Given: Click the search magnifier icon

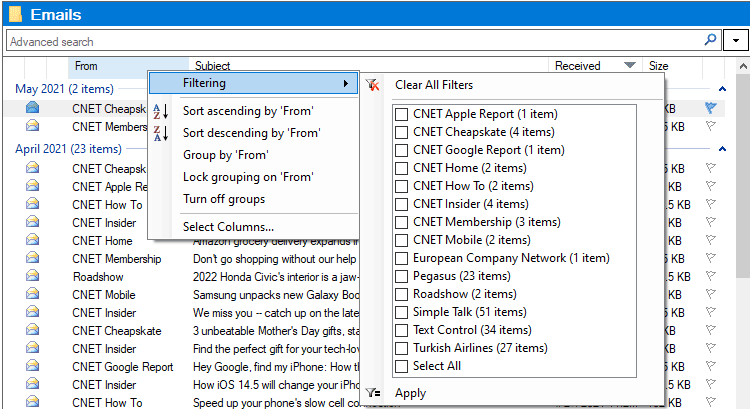Looking at the screenshot, I should pyautogui.click(x=711, y=41).
